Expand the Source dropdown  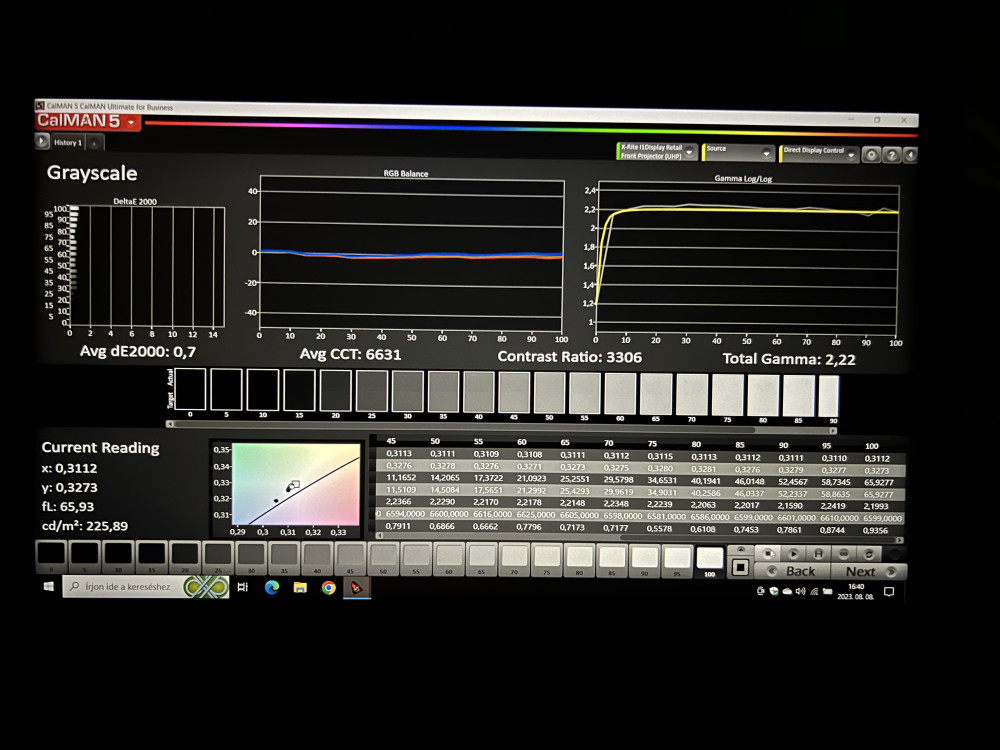(x=767, y=154)
